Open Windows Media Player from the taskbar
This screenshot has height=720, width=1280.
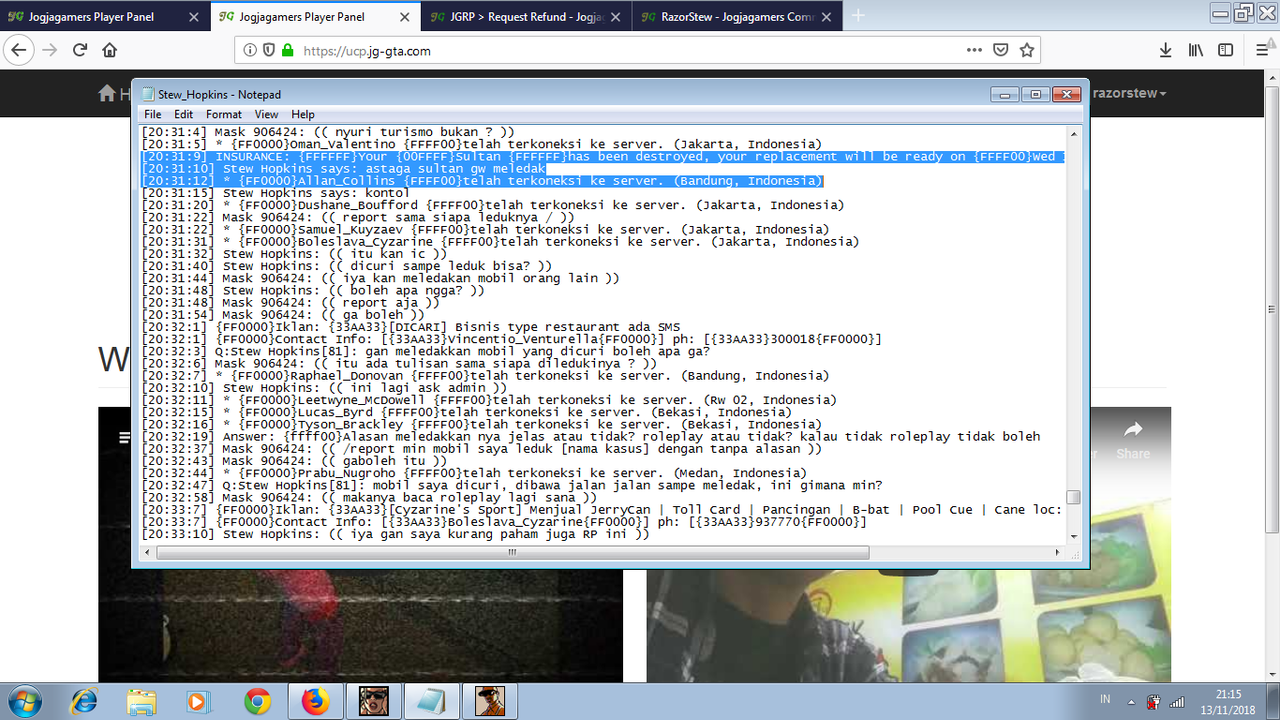click(x=197, y=701)
